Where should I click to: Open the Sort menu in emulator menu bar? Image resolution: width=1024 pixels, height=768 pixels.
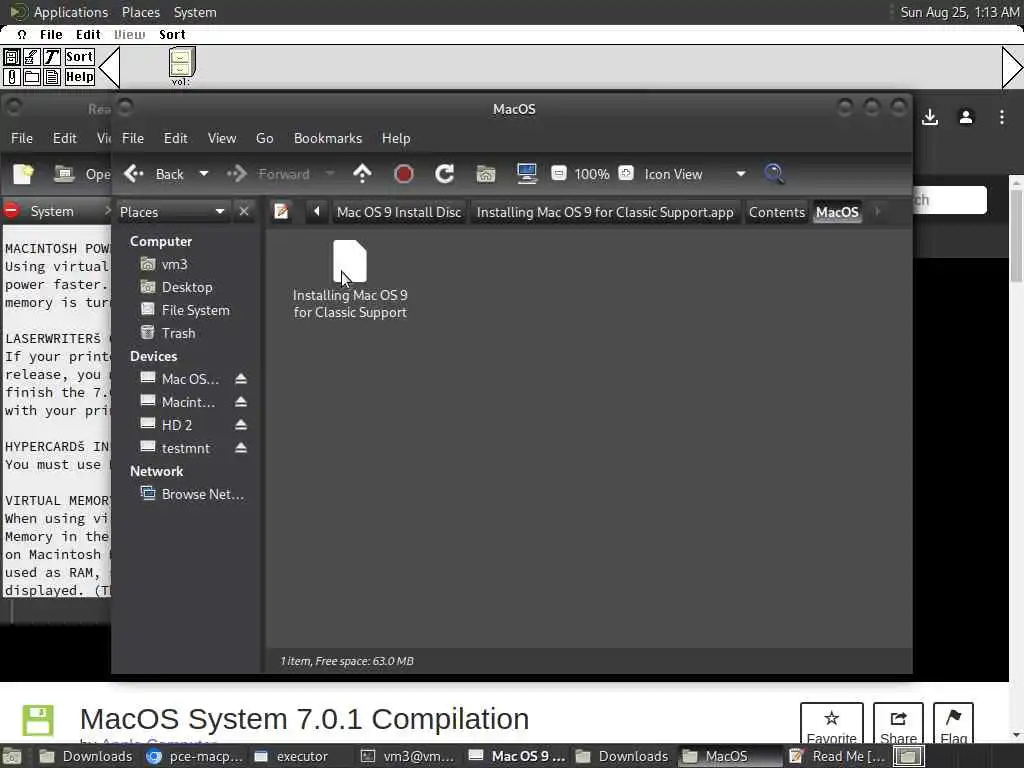pos(172,35)
